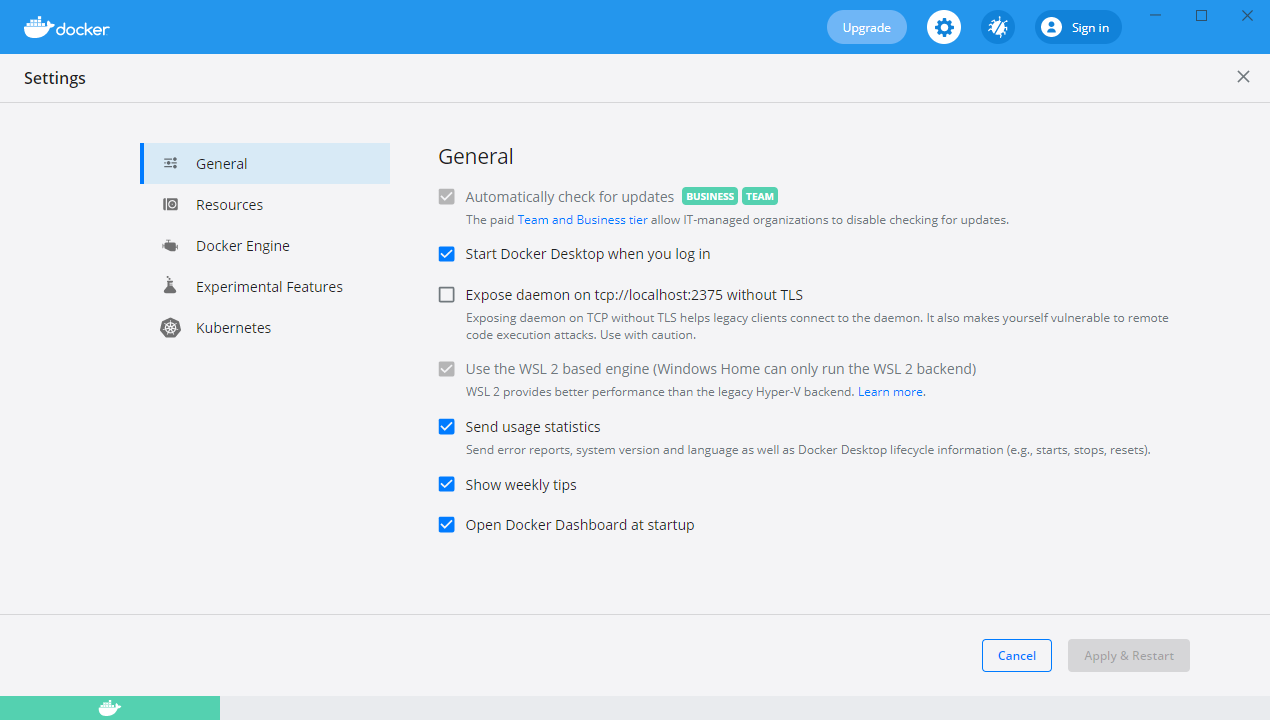Click the Experimental Features flask icon

(x=171, y=286)
